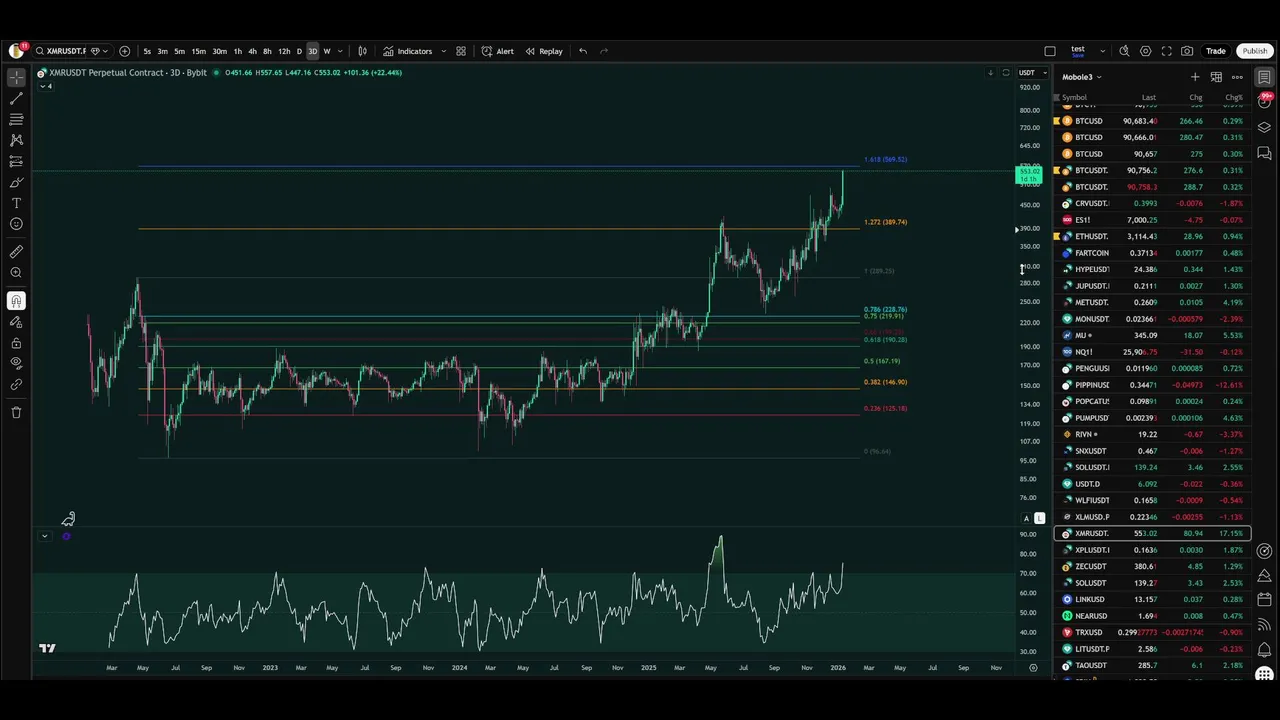Select the 1h timeframe
Screen dimensions: 1280x720
coord(237,51)
